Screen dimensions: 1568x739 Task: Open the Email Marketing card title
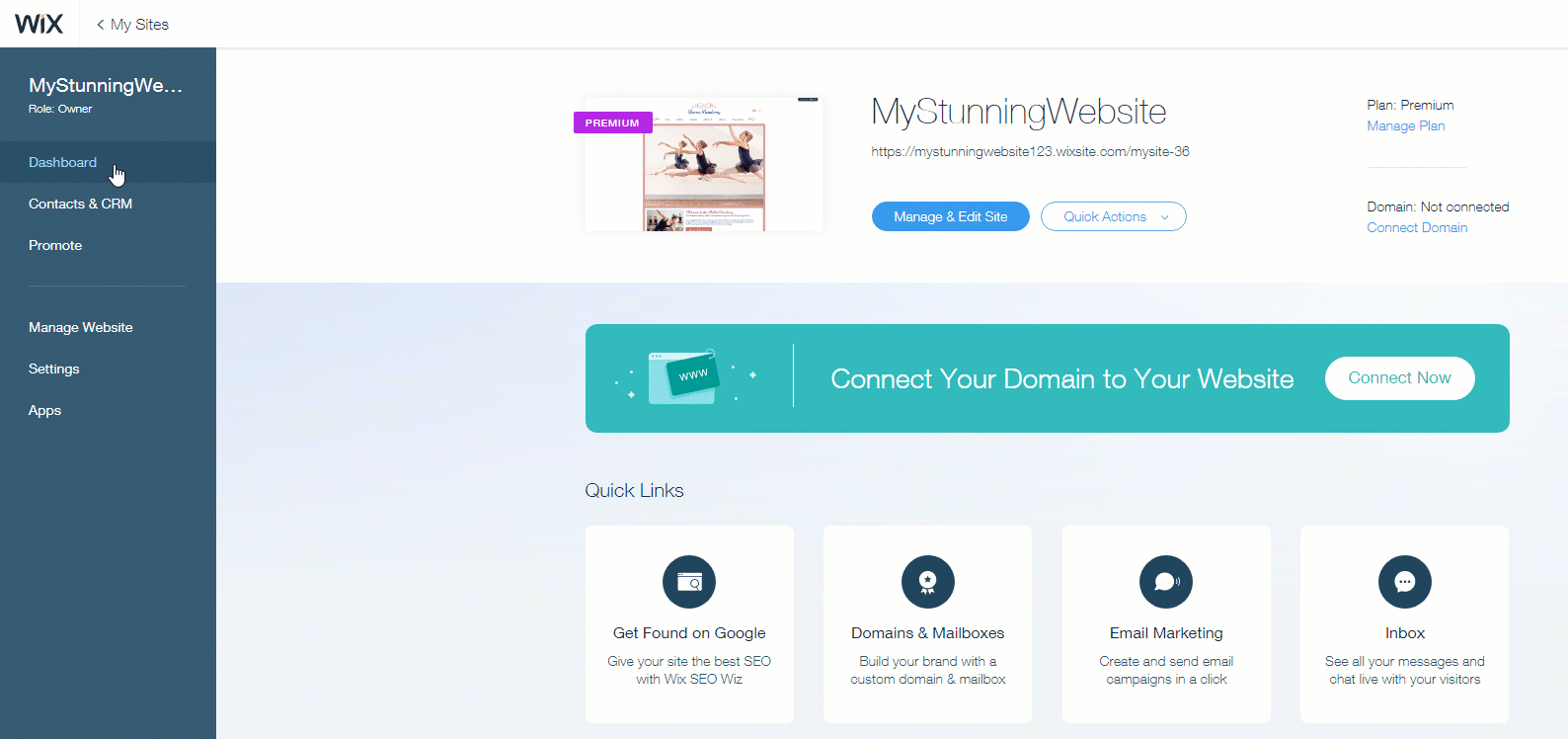pos(1166,633)
